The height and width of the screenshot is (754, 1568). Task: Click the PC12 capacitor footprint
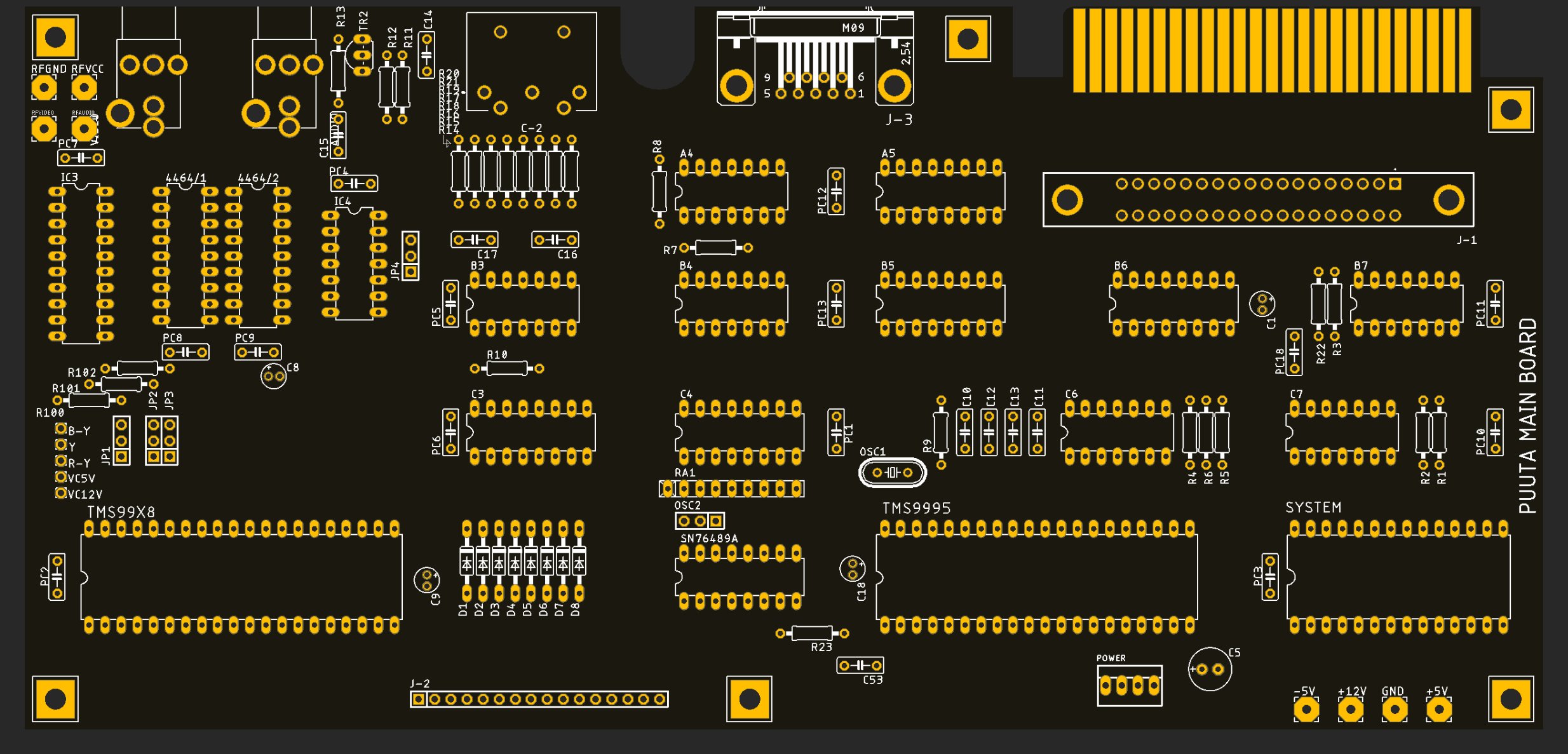[x=837, y=191]
